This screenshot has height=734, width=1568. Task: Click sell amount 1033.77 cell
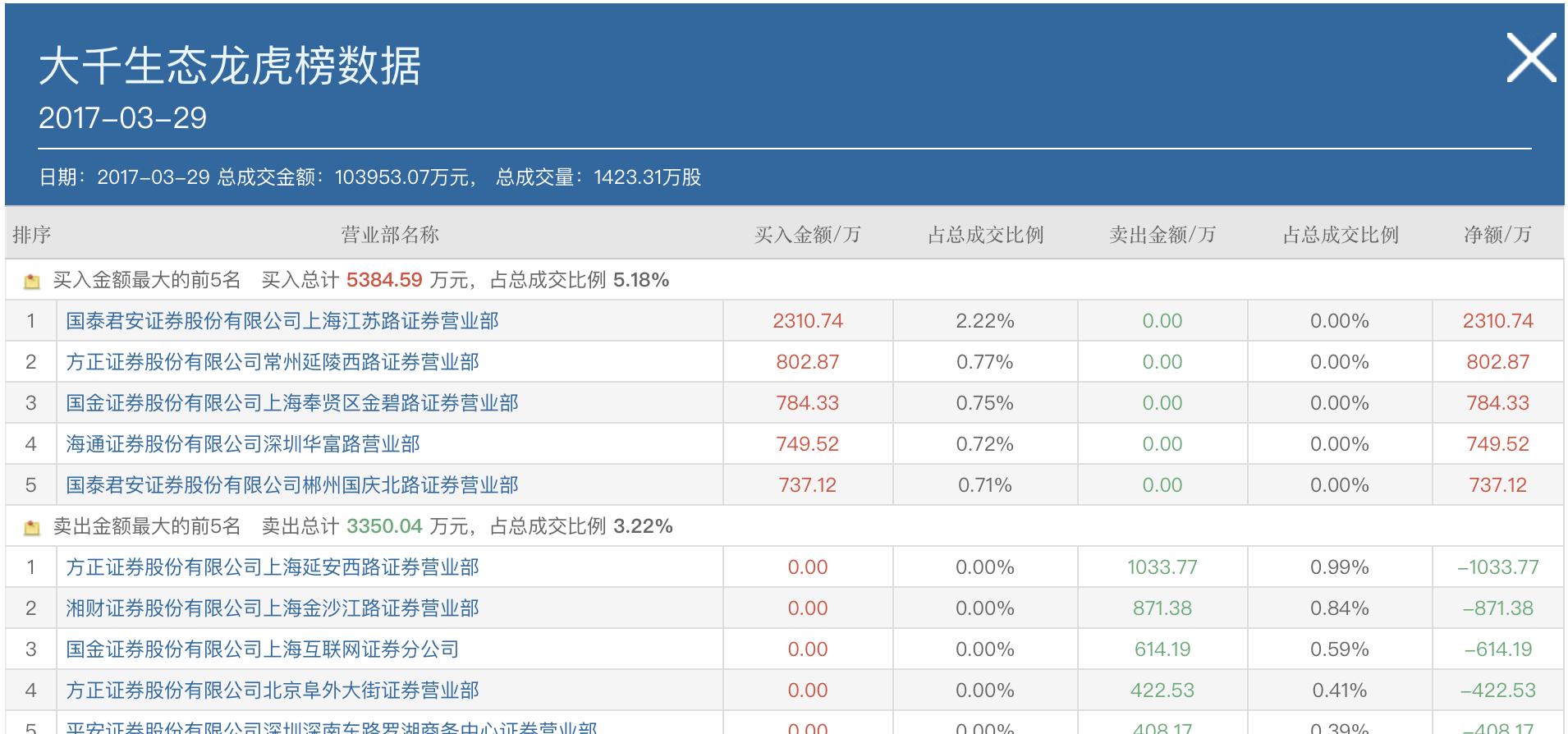[1162, 567]
